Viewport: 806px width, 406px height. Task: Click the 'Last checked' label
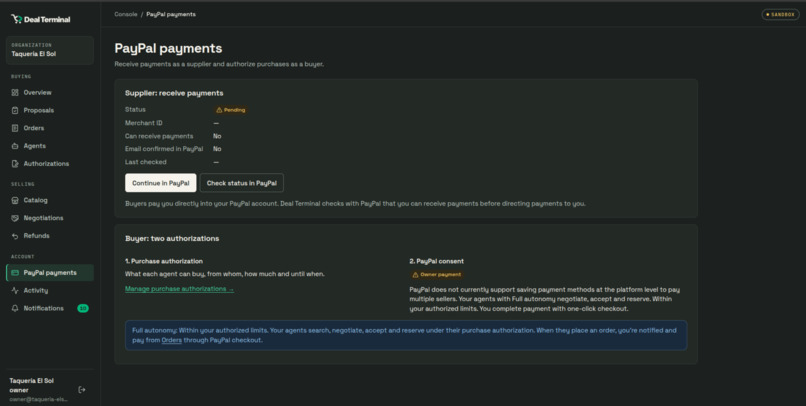click(x=145, y=162)
